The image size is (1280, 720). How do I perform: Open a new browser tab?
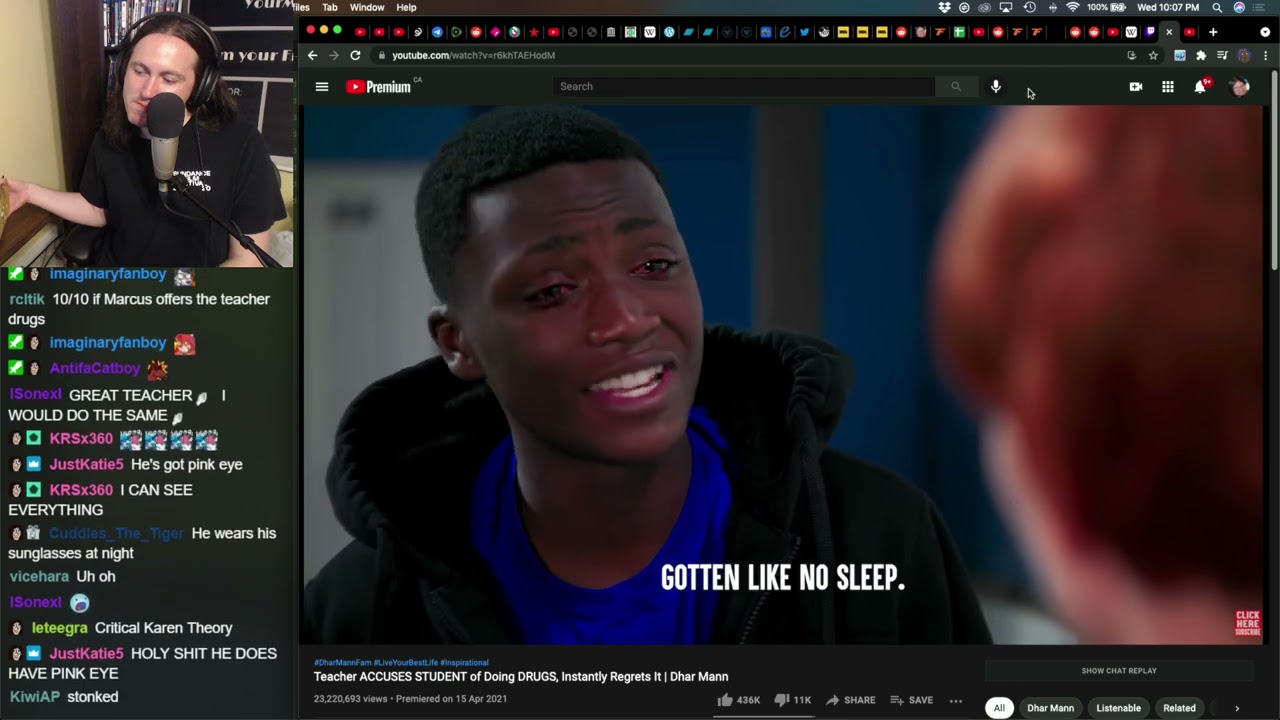1213,32
